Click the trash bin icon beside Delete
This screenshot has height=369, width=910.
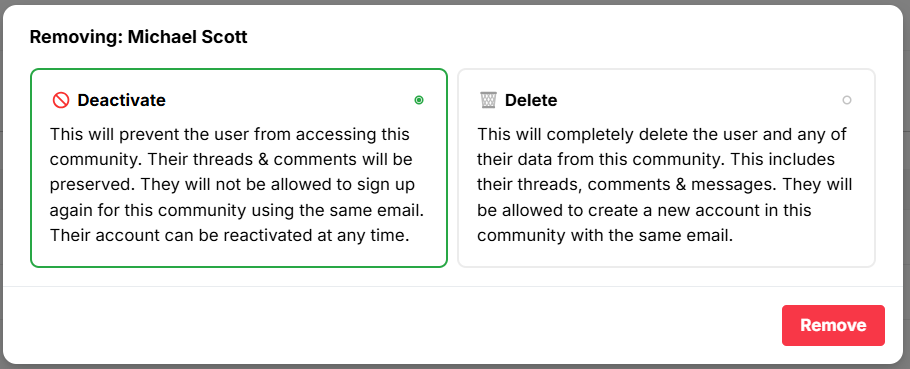click(488, 100)
